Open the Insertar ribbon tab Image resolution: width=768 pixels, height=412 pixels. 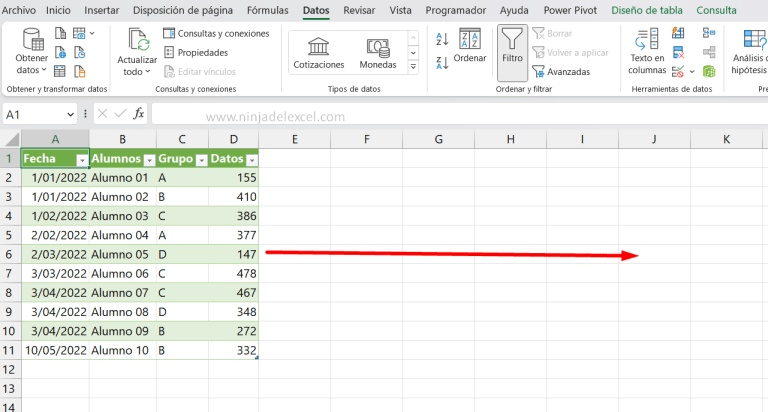(101, 10)
